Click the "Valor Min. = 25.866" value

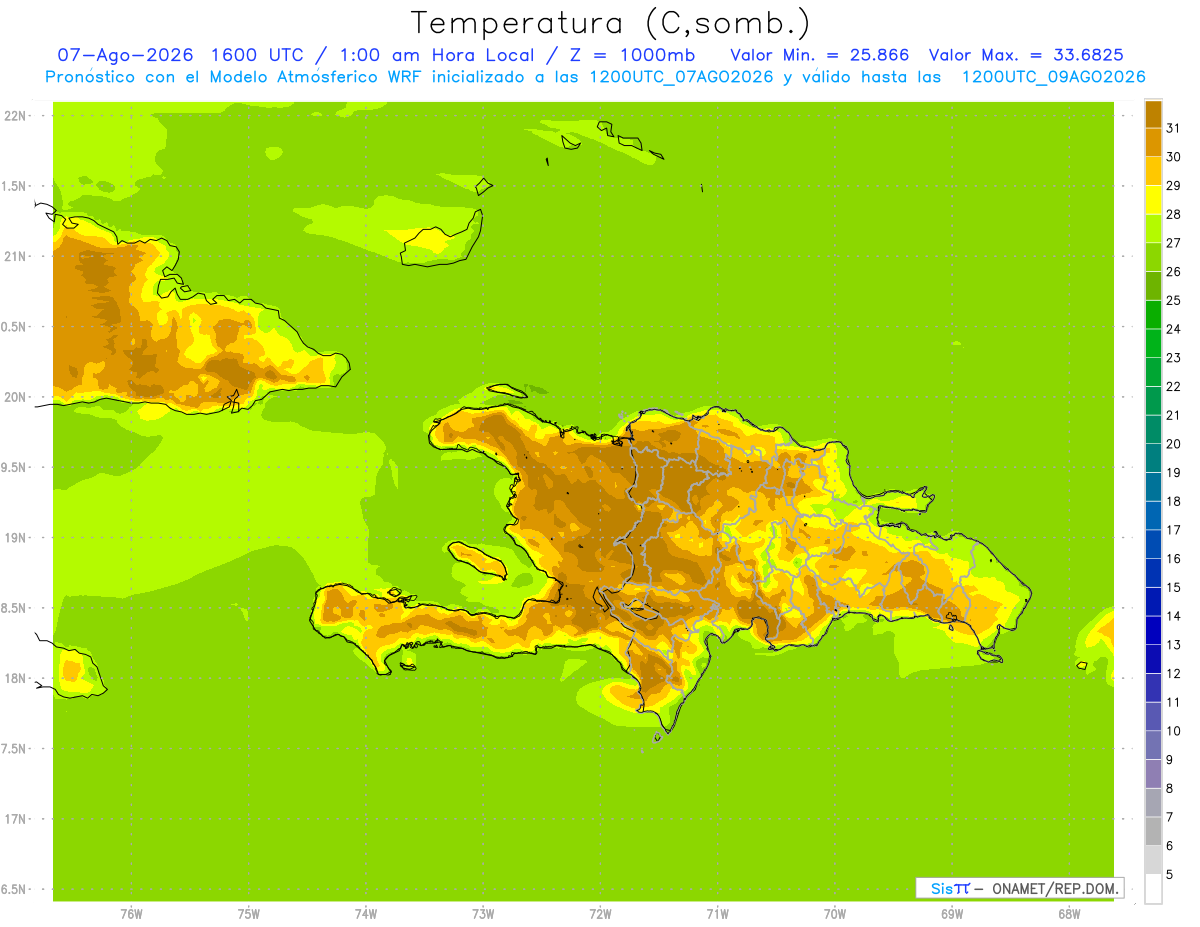[x=820, y=55]
